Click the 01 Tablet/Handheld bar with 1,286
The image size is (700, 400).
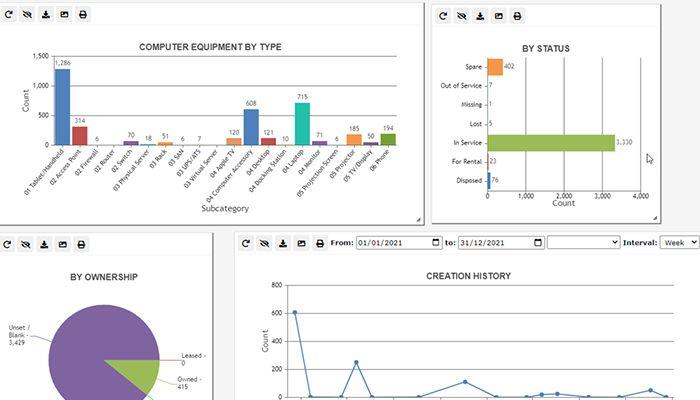coord(62,107)
